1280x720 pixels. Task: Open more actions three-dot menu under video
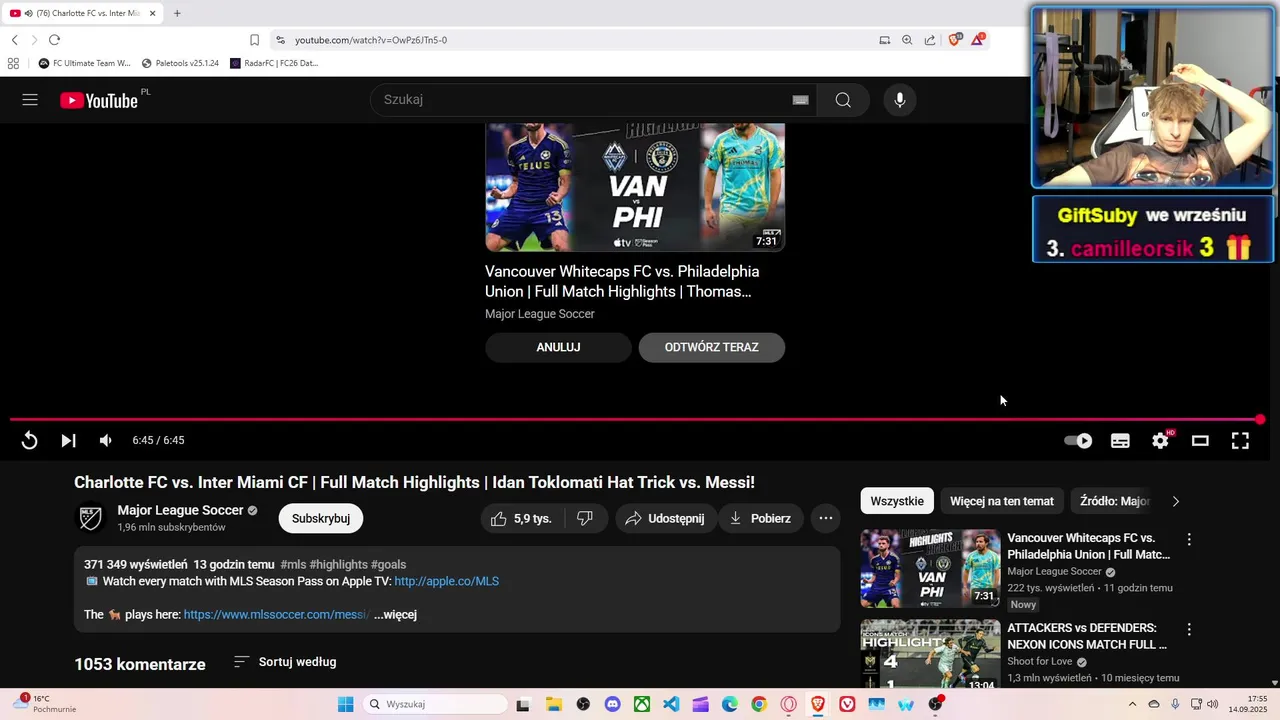click(x=825, y=518)
